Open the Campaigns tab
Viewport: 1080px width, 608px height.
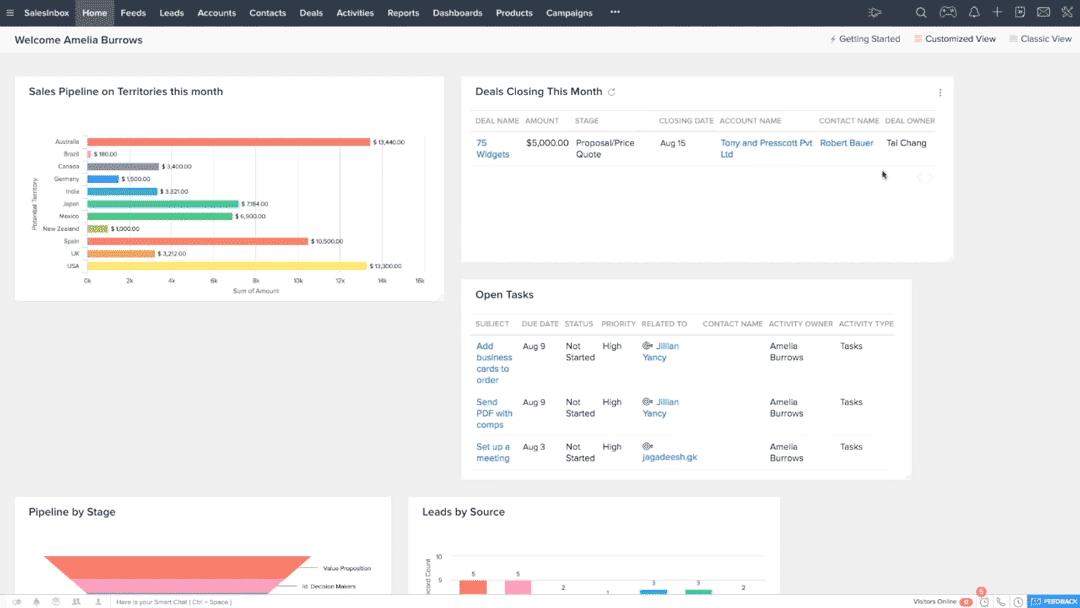pos(569,12)
